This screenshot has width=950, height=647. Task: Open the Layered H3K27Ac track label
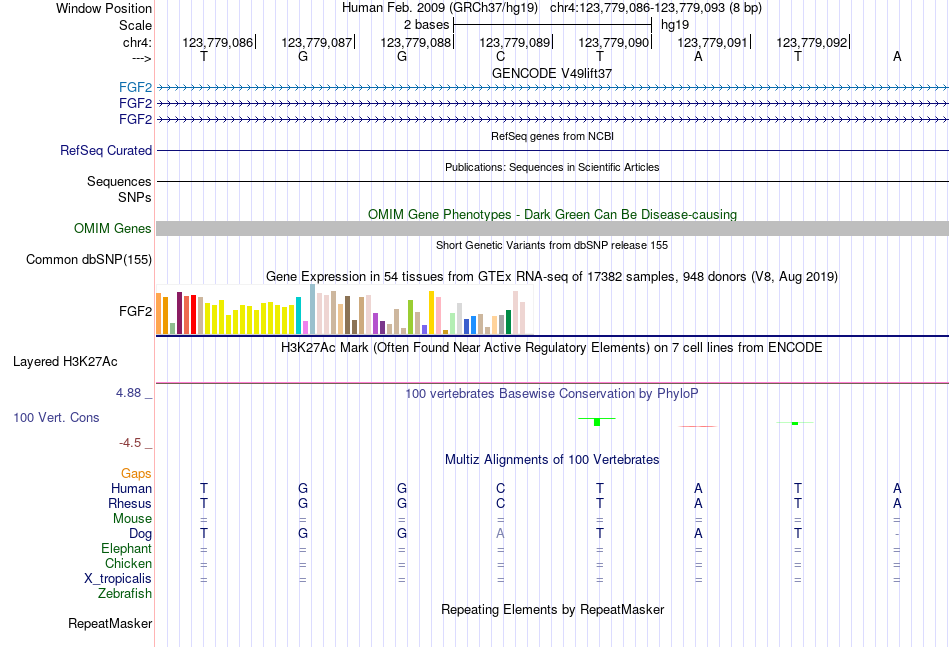65,362
